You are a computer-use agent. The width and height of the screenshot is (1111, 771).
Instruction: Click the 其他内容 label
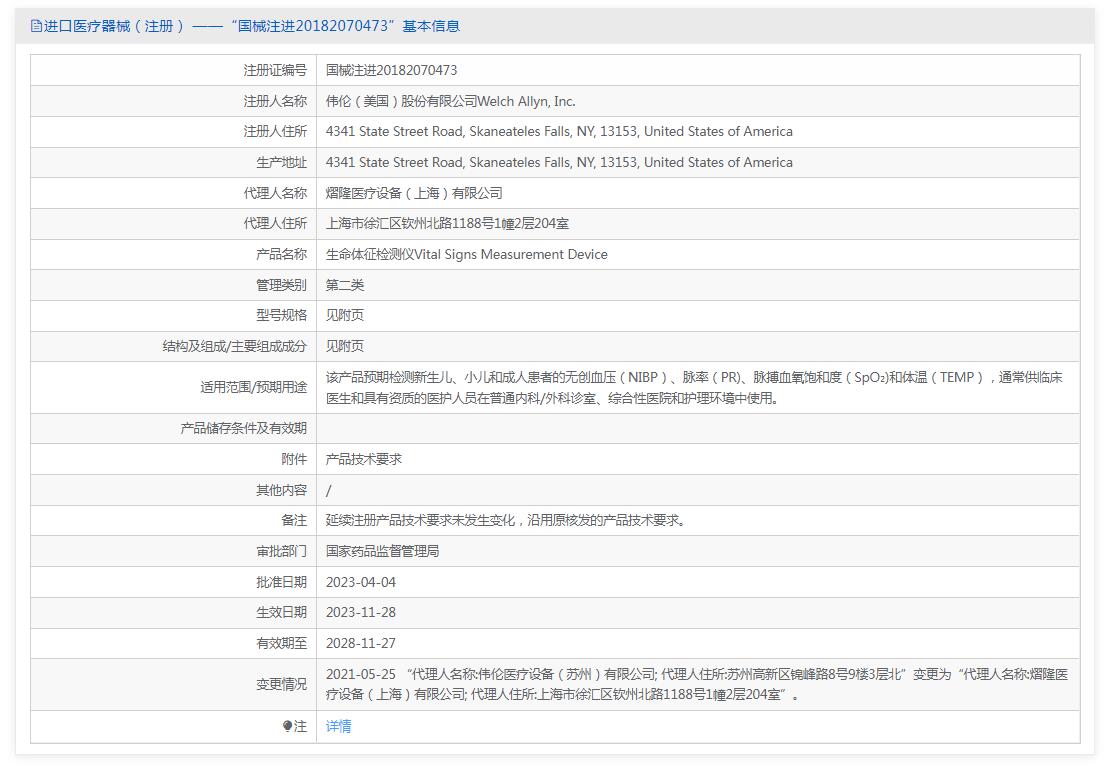(x=281, y=490)
